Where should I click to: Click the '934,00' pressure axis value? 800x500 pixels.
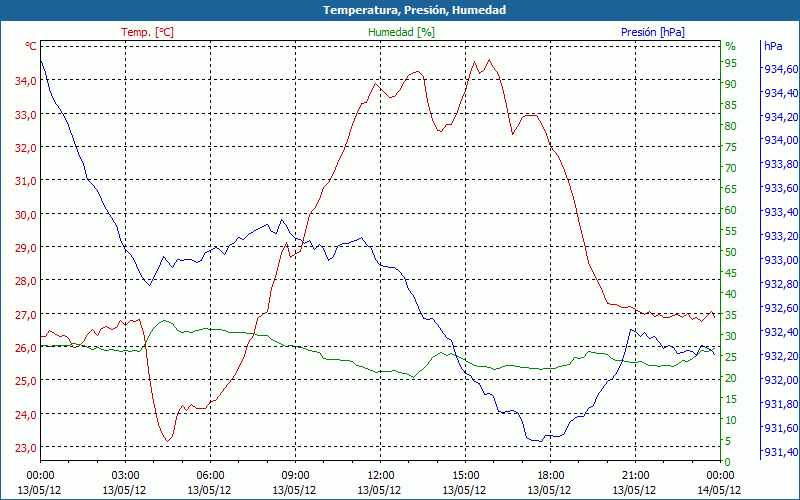(781, 140)
